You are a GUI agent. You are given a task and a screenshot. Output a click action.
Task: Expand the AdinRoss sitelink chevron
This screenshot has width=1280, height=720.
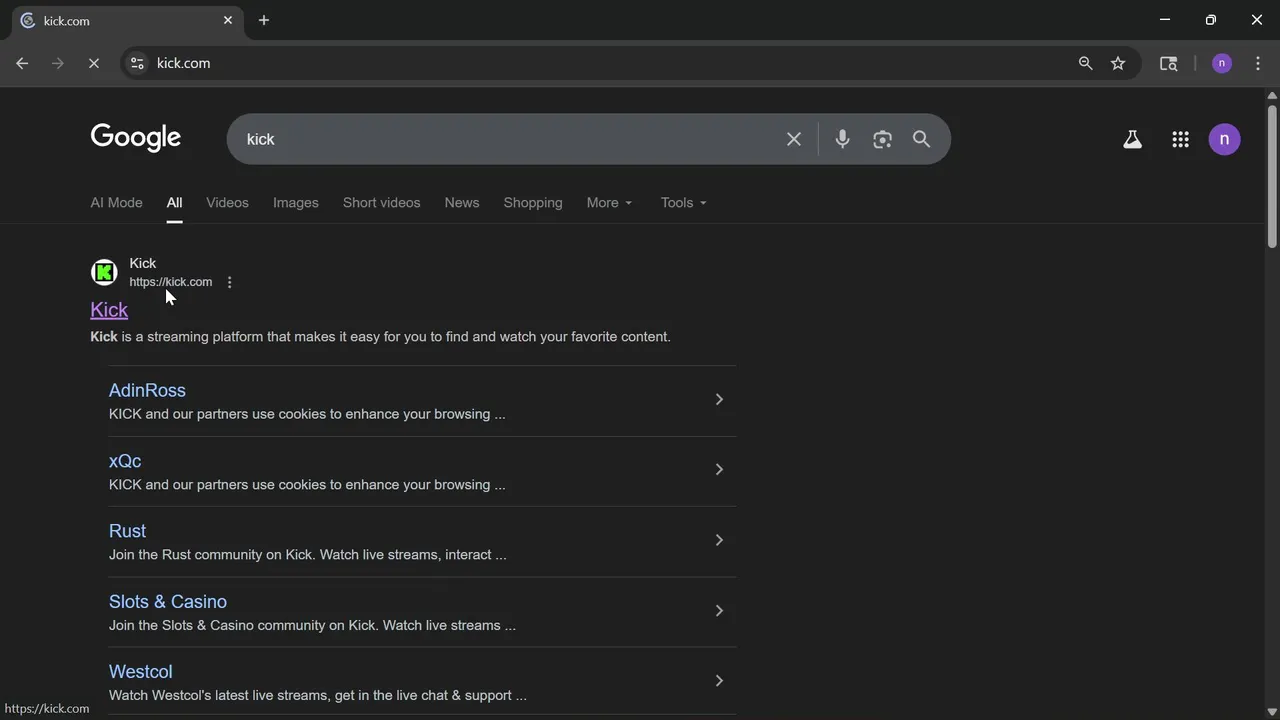click(718, 400)
